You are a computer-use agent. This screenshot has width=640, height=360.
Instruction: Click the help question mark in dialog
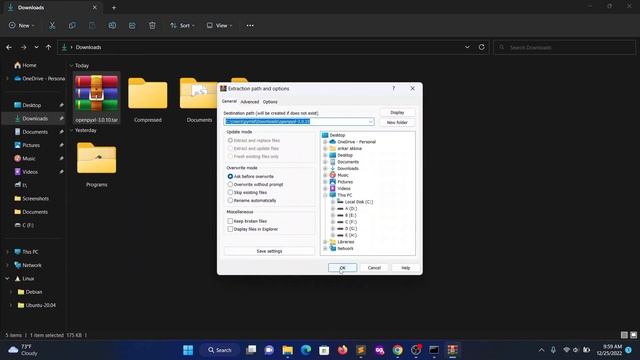(393, 89)
